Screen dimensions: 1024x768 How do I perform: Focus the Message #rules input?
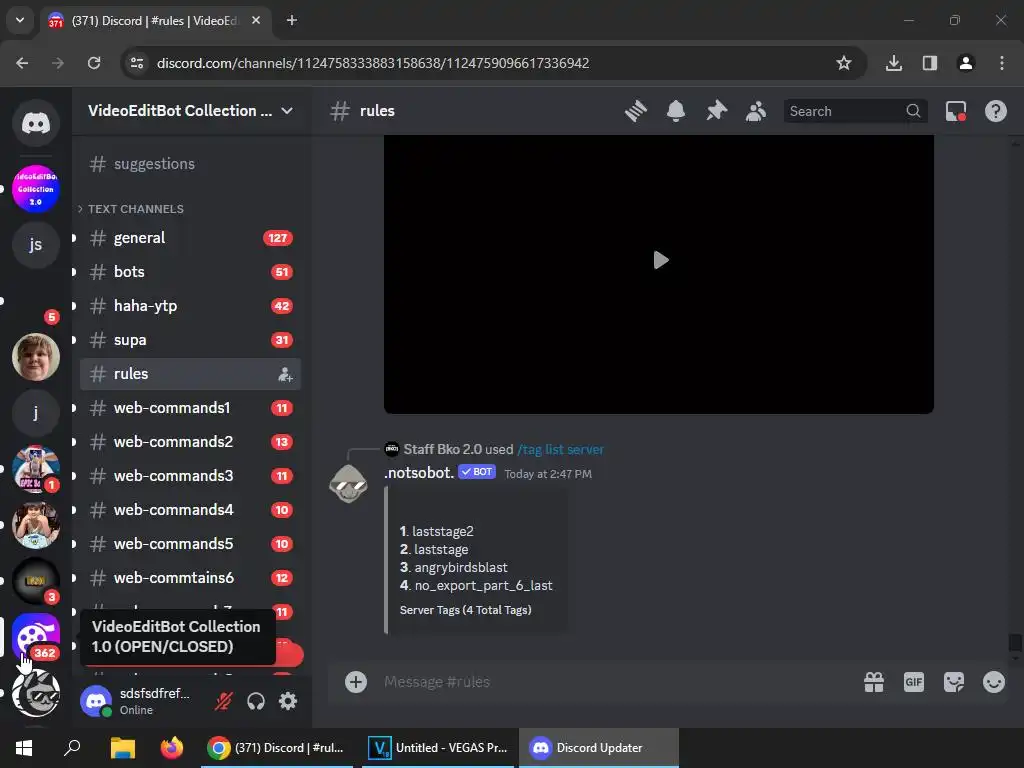(x=614, y=682)
